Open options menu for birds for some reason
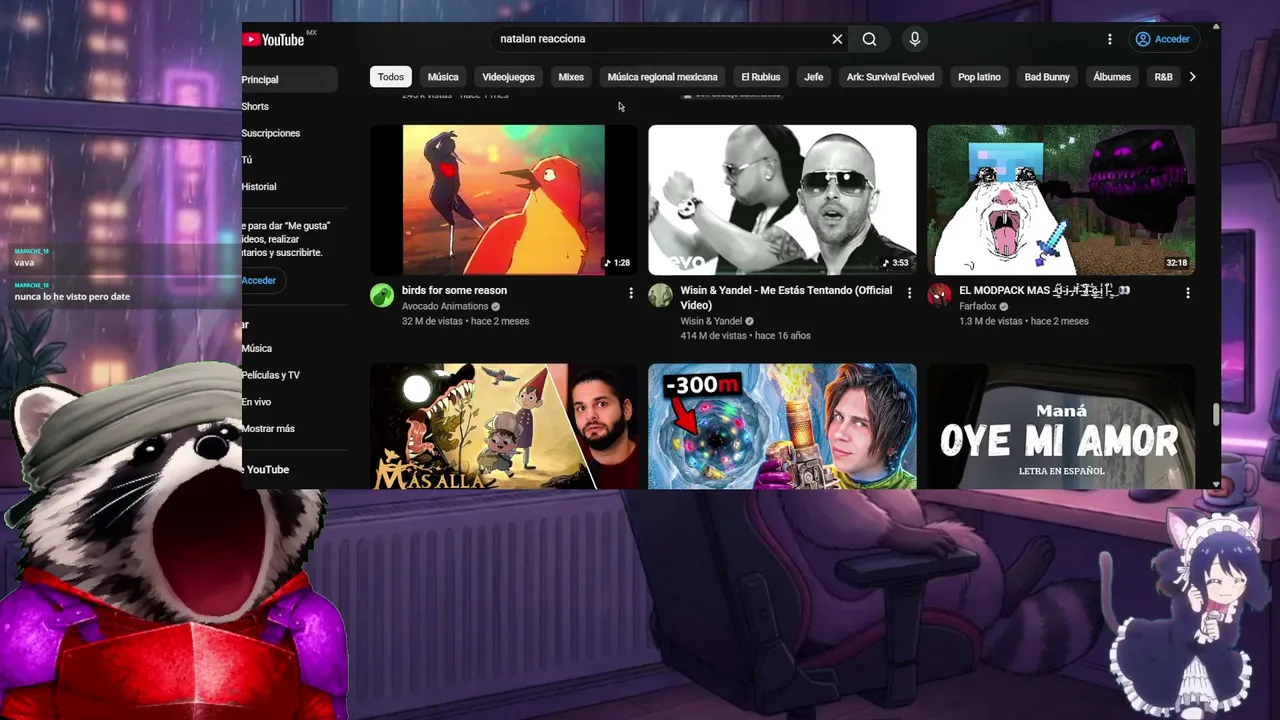The height and width of the screenshot is (720, 1280). click(x=630, y=293)
